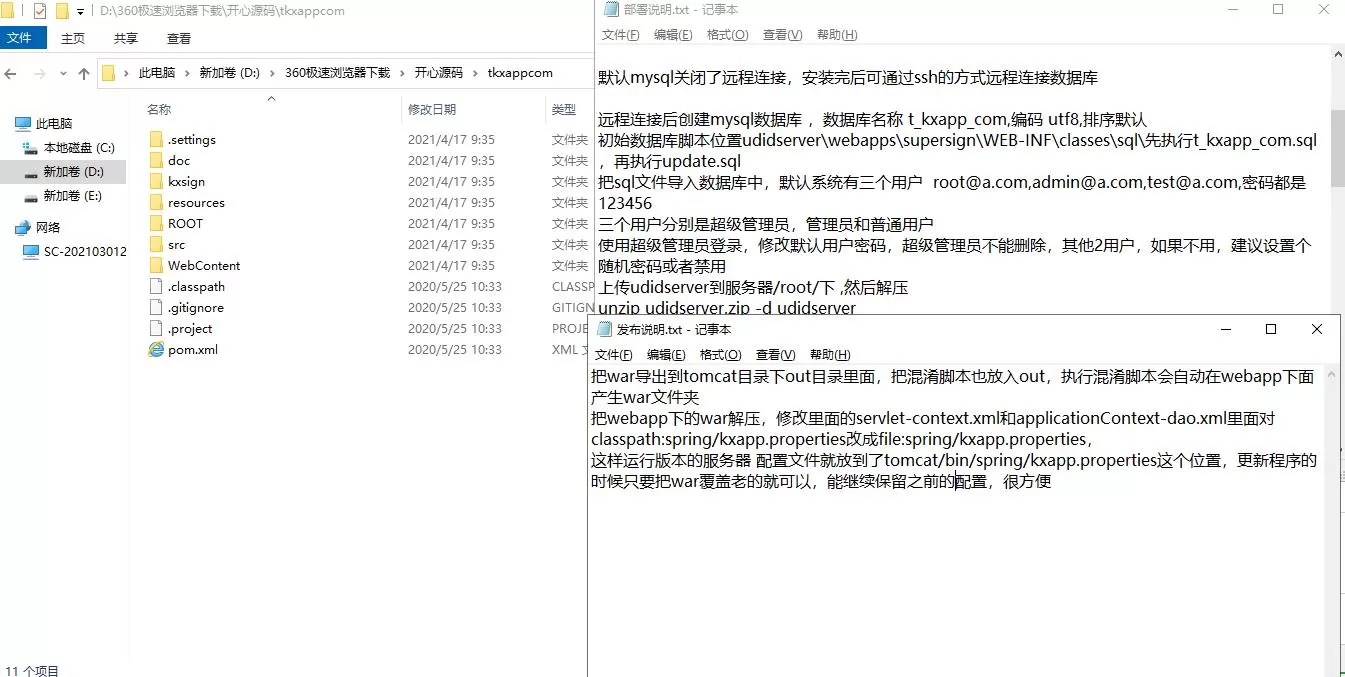
Task: Open the Customize Quick Access Toolbar dropdown
Action: click(x=80, y=12)
